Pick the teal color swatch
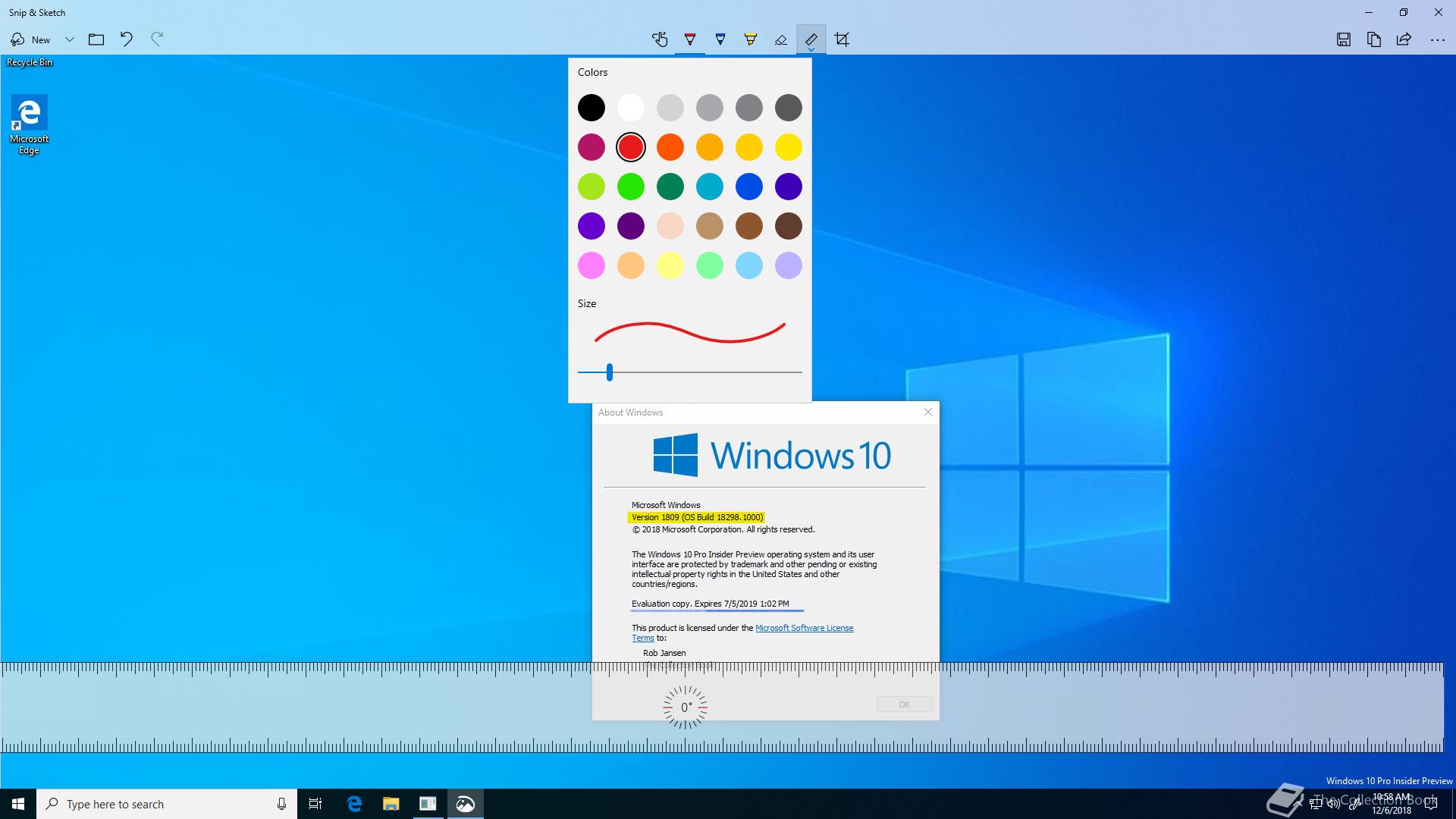 [710, 187]
